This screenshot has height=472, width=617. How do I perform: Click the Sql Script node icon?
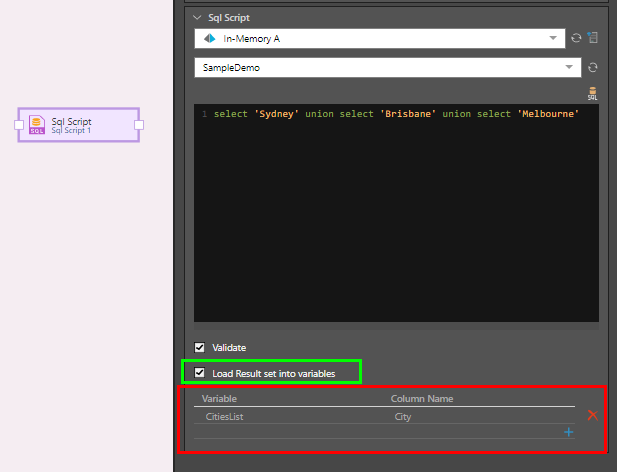(37, 125)
